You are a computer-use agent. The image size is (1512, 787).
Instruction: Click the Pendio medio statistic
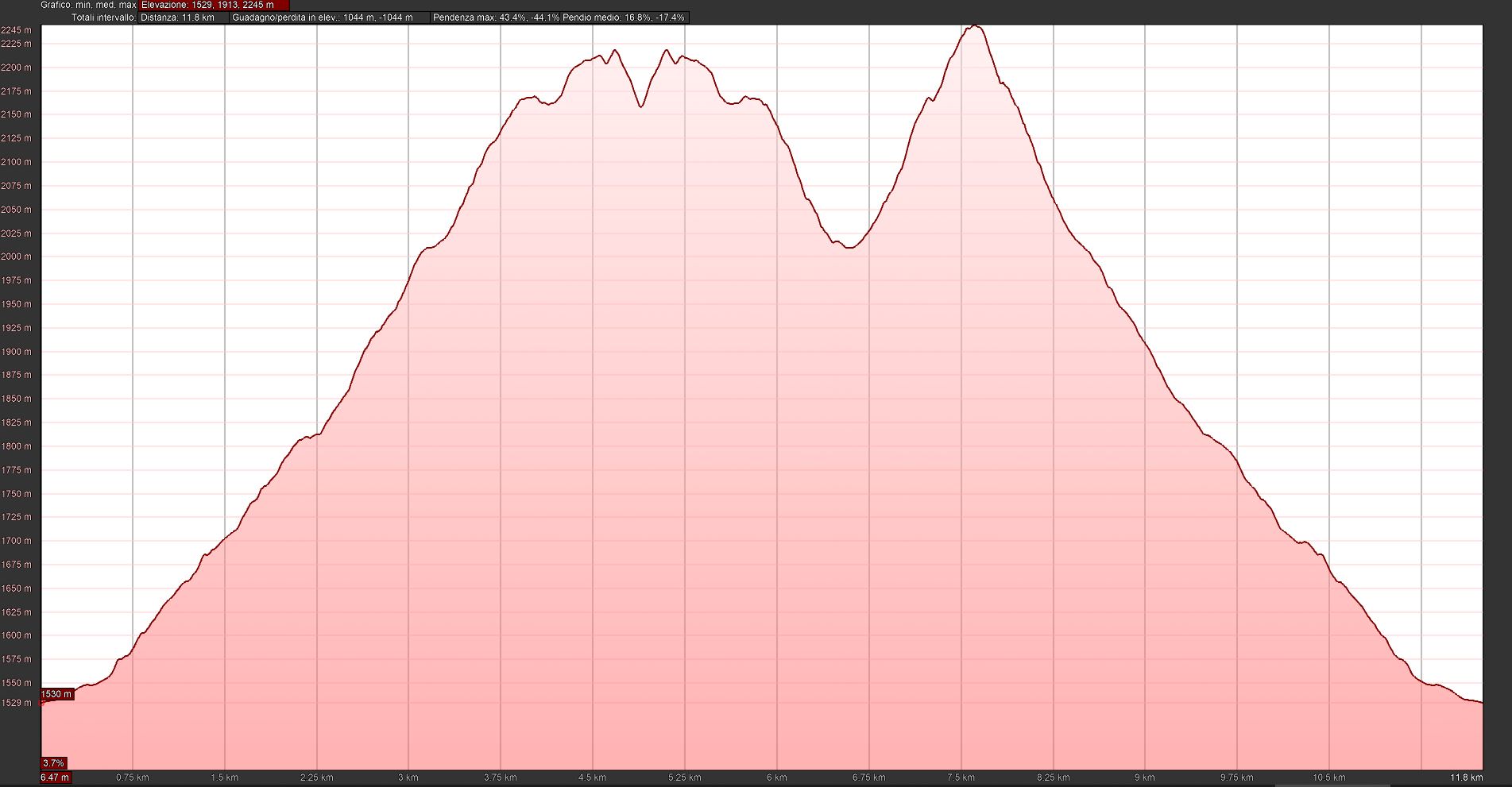(x=624, y=17)
